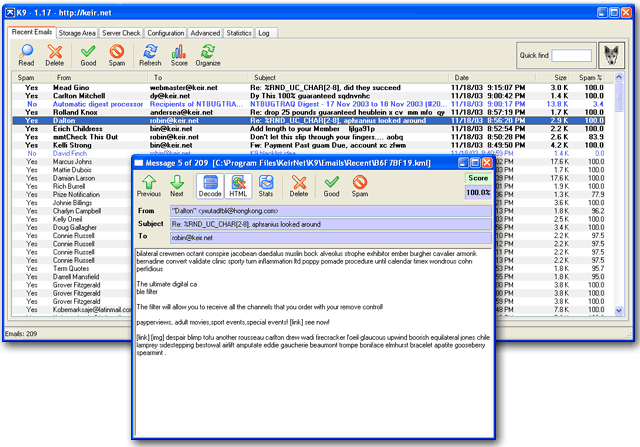Select the email from Carlton Mitchell
The width and height of the screenshot is (640, 447).
coord(80,95)
